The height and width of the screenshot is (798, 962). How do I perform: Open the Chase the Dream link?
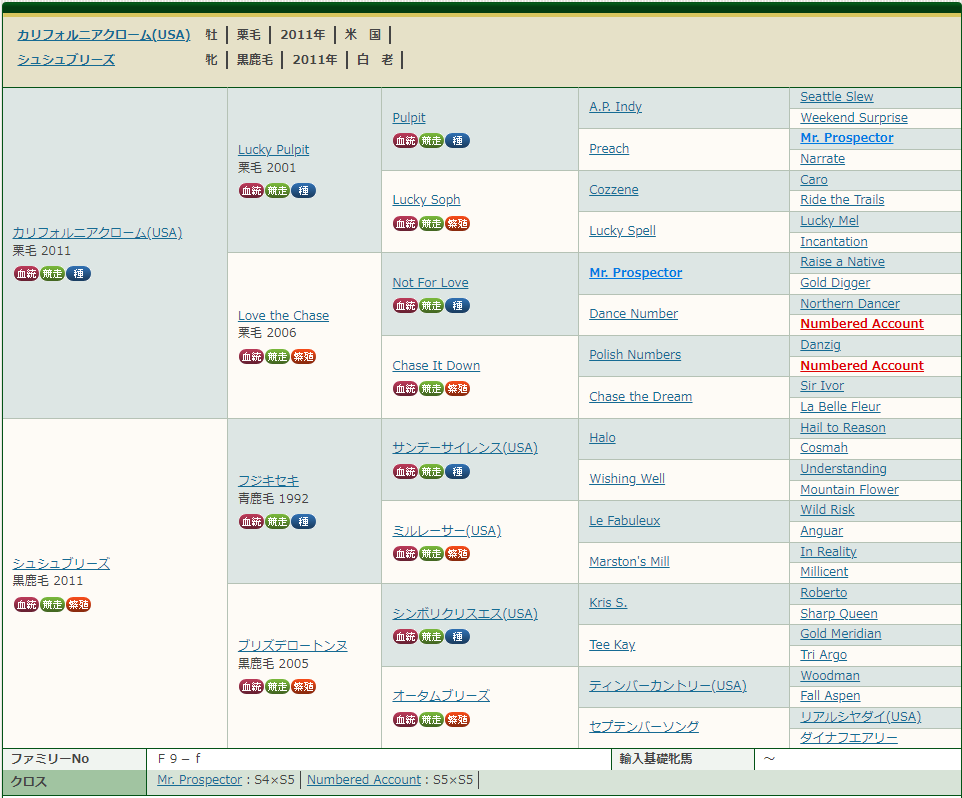(641, 397)
